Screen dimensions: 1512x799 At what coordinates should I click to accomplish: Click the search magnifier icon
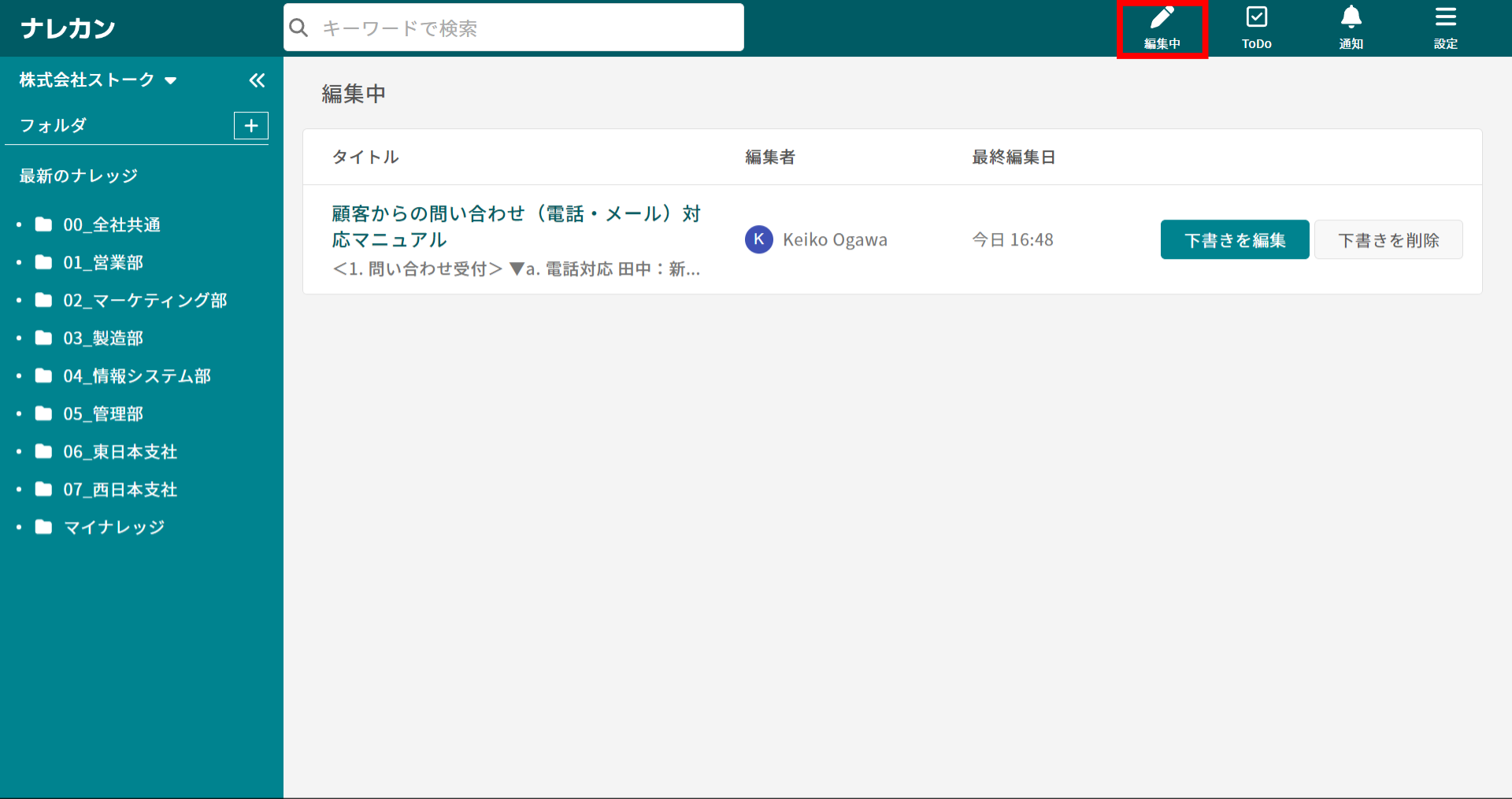coord(299,28)
